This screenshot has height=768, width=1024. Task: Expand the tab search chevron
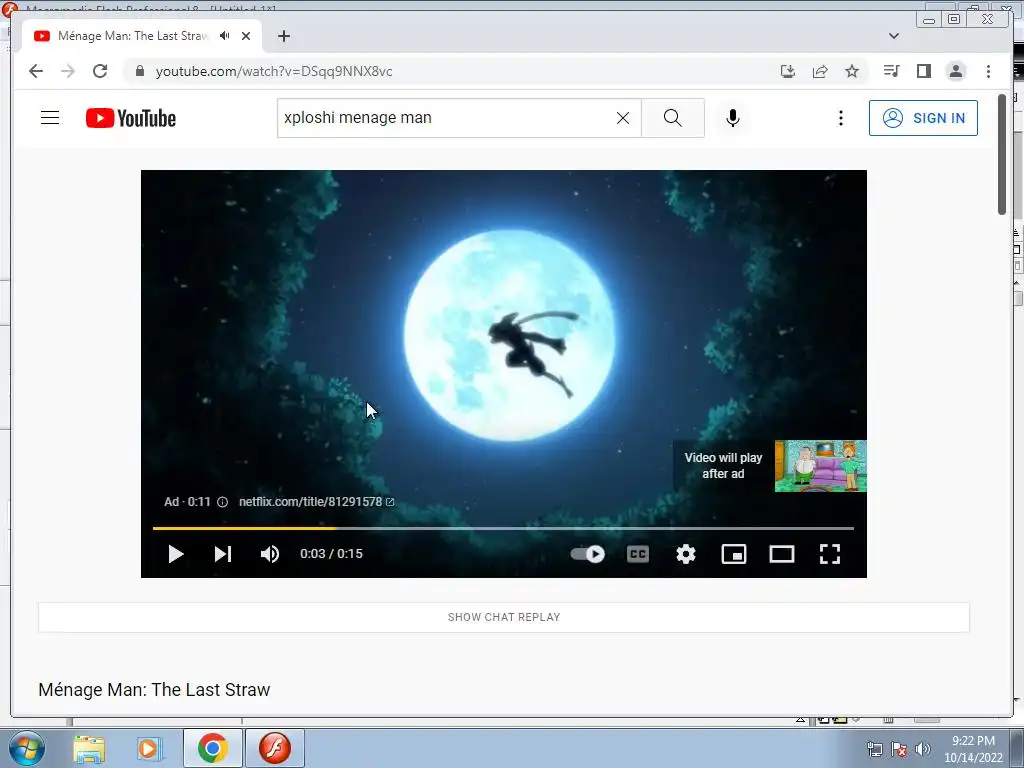pos(893,36)
